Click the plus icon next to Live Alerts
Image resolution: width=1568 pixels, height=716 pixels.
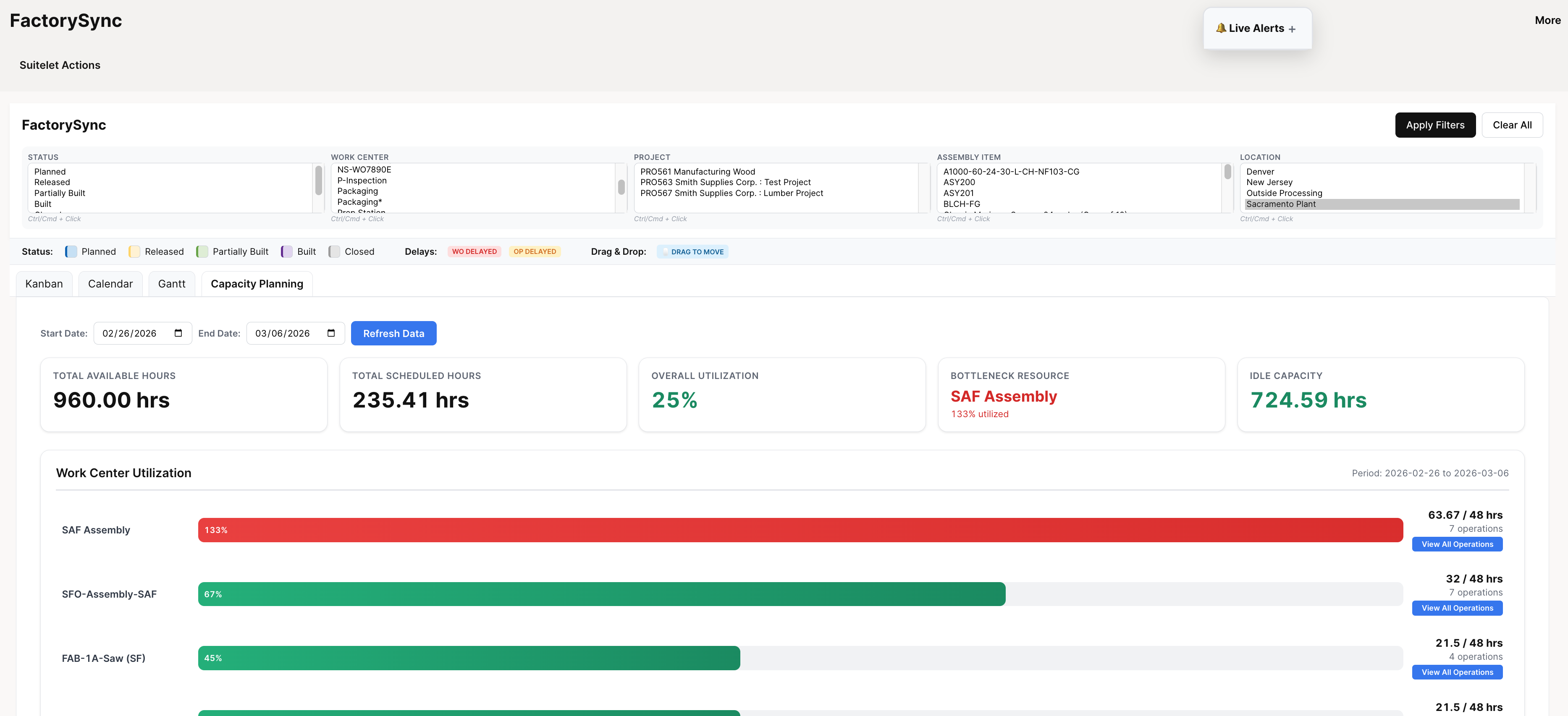[1292, 28]
